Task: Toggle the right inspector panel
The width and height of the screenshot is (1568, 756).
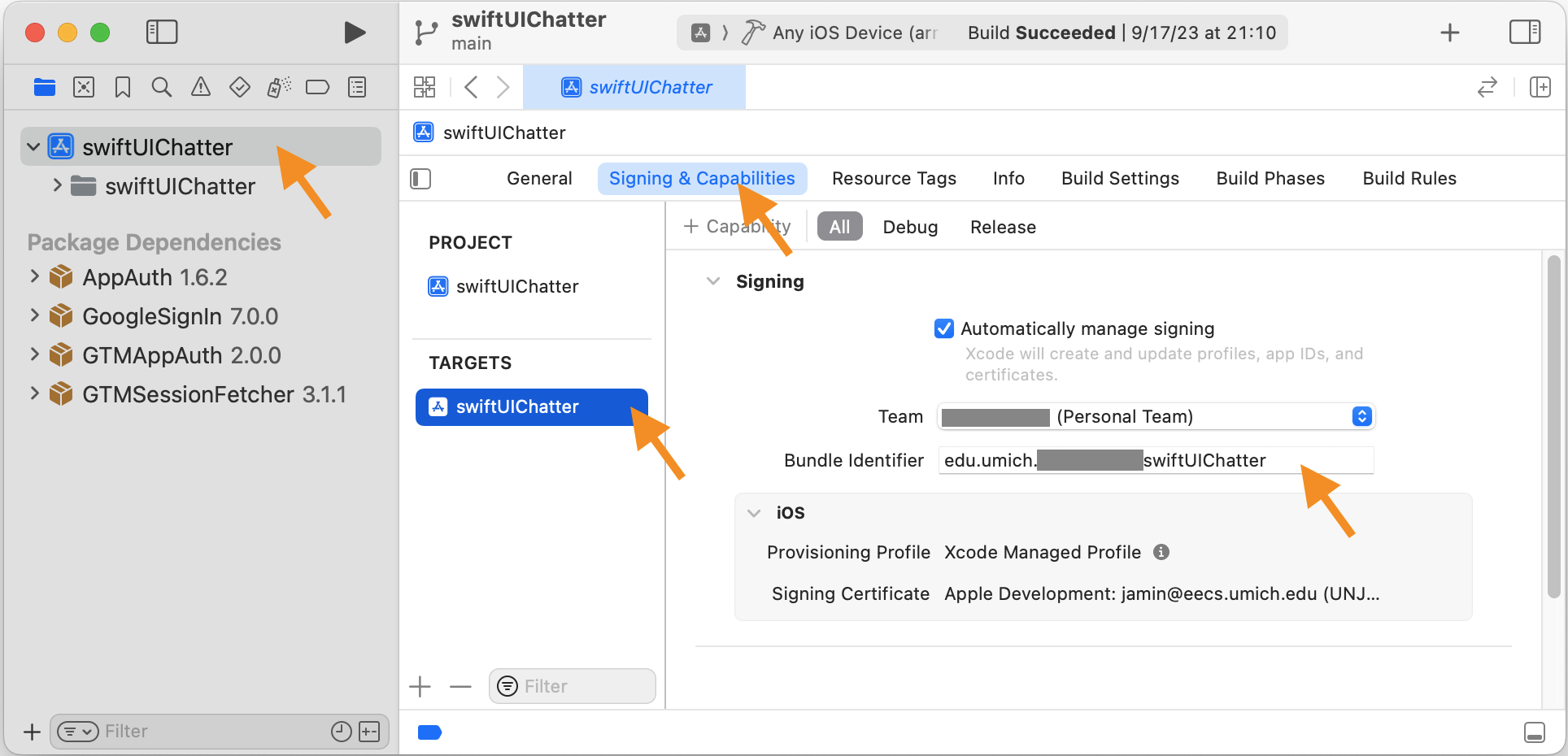Action: click(1524, 33)
